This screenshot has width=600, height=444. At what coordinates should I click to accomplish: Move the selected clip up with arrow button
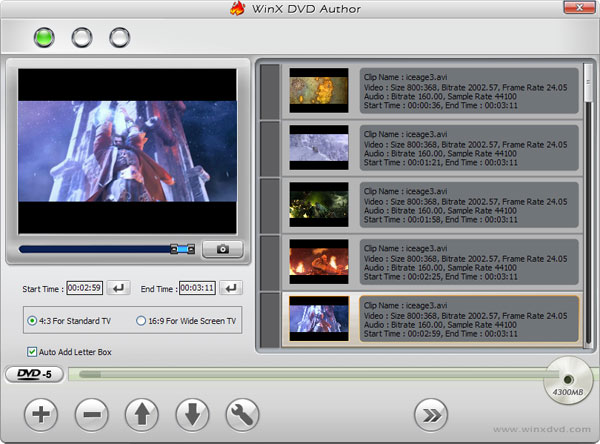tap(142, 413)
